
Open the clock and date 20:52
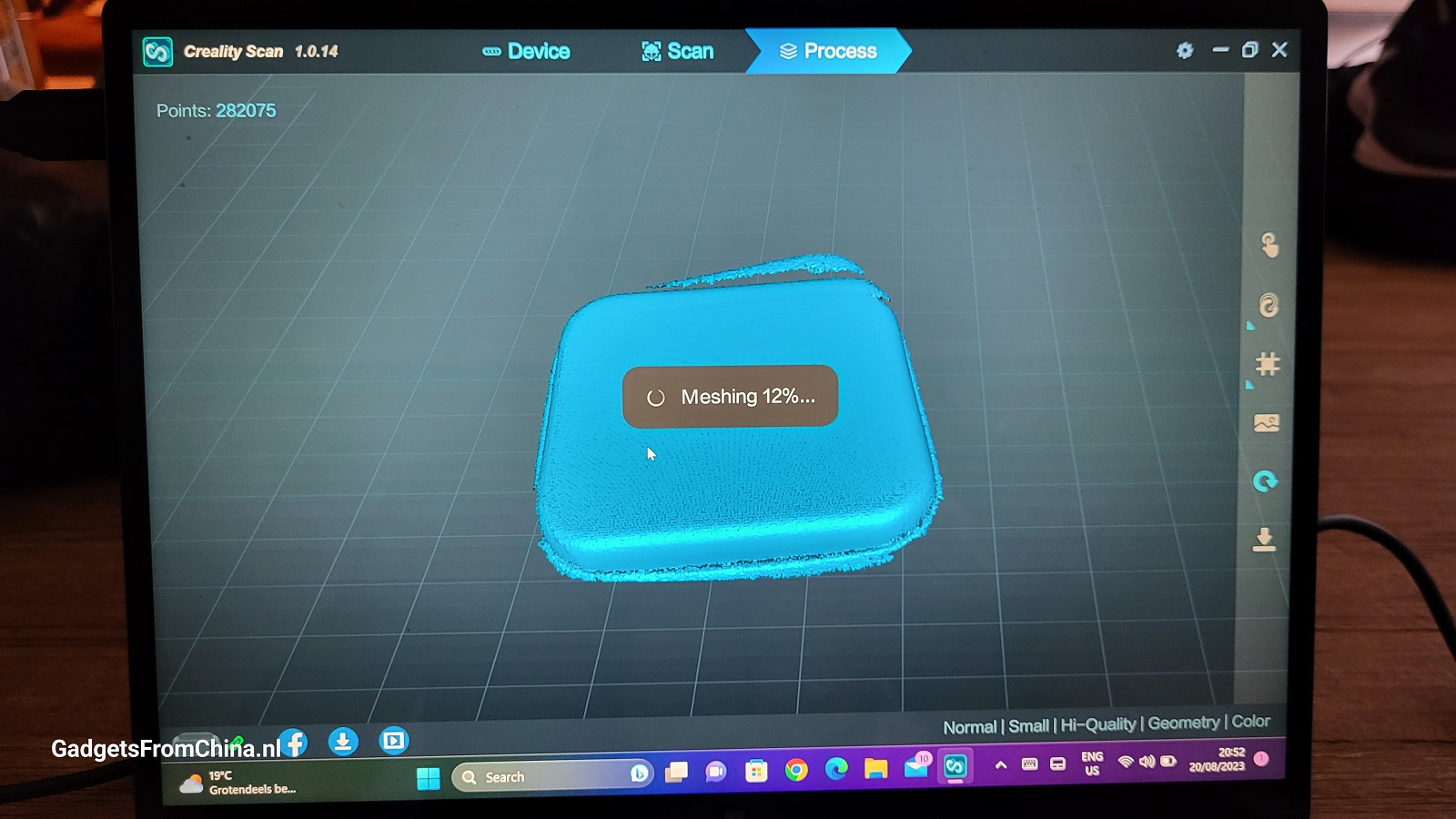pyautogui.click(x=1217, y=760)
